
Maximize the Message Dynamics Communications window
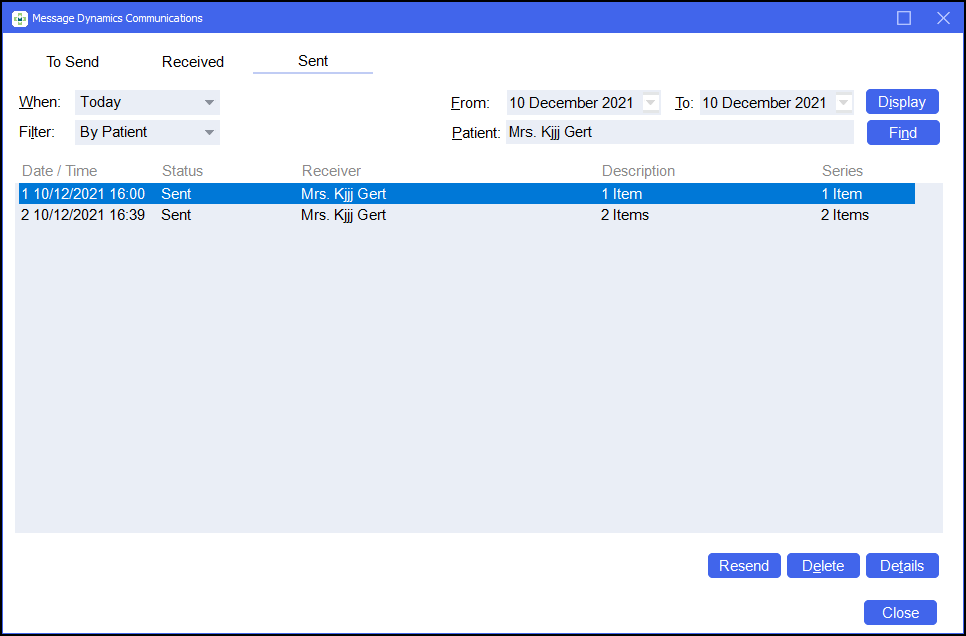pyautogui.click(x=904, y=18)
